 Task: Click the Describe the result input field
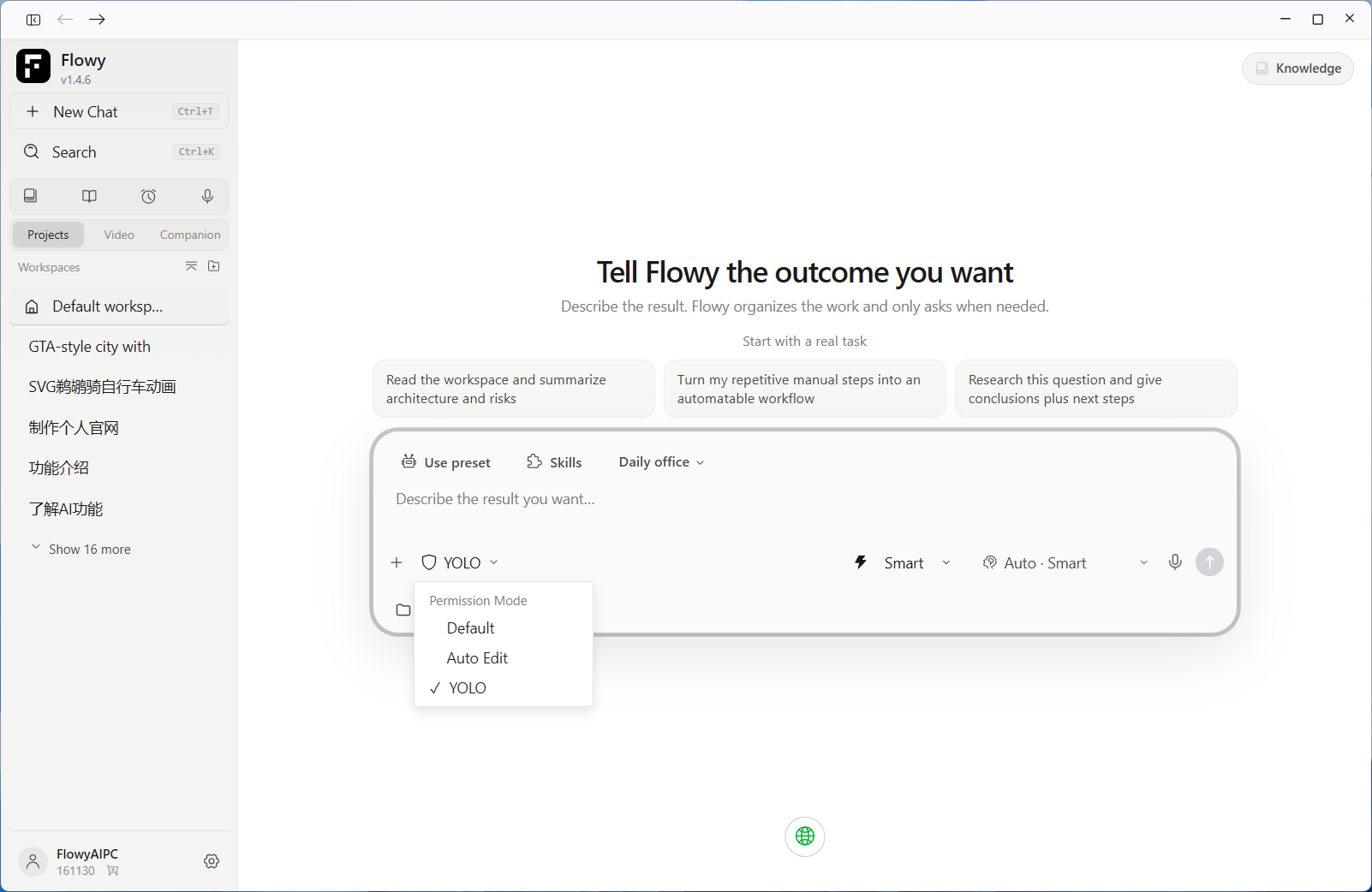tap(805, 499)
